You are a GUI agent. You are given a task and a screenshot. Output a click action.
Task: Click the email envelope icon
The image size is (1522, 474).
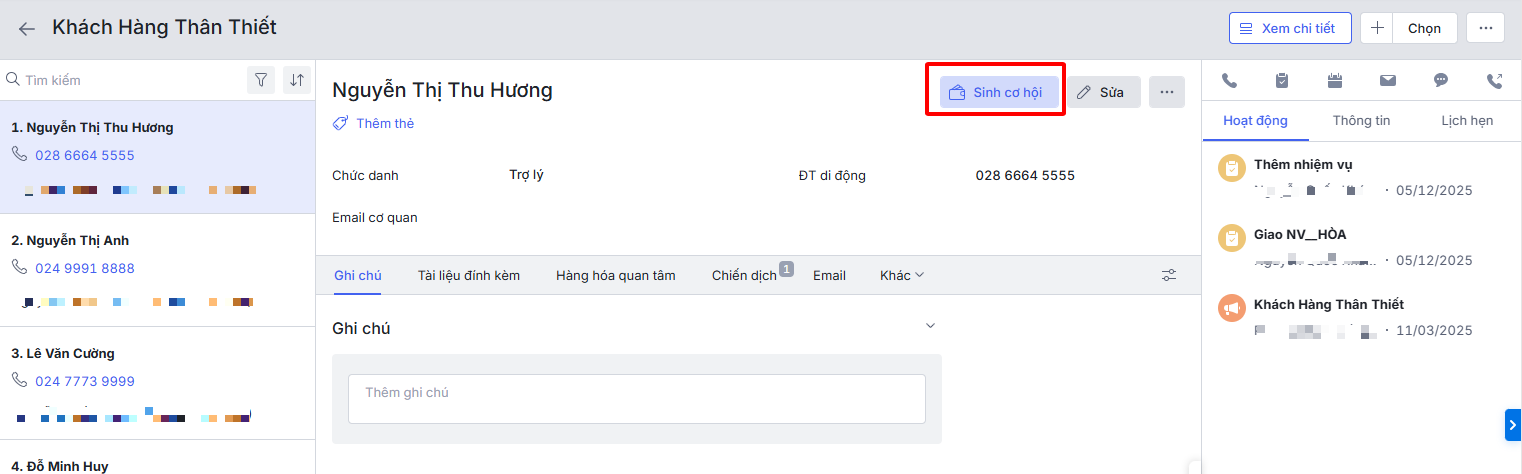tap(1387, 81)
